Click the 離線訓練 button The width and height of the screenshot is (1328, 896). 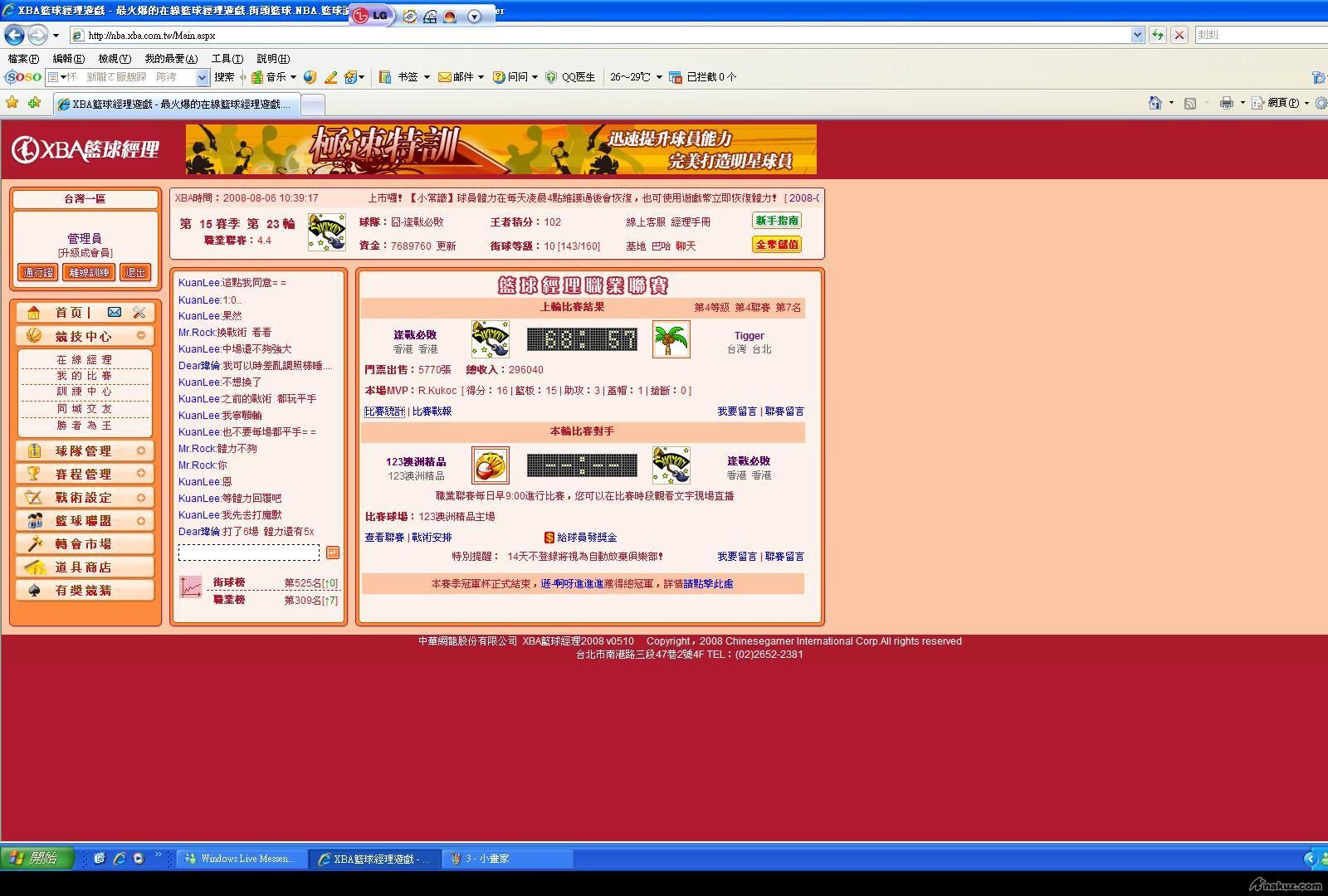[x=89, y=272]
